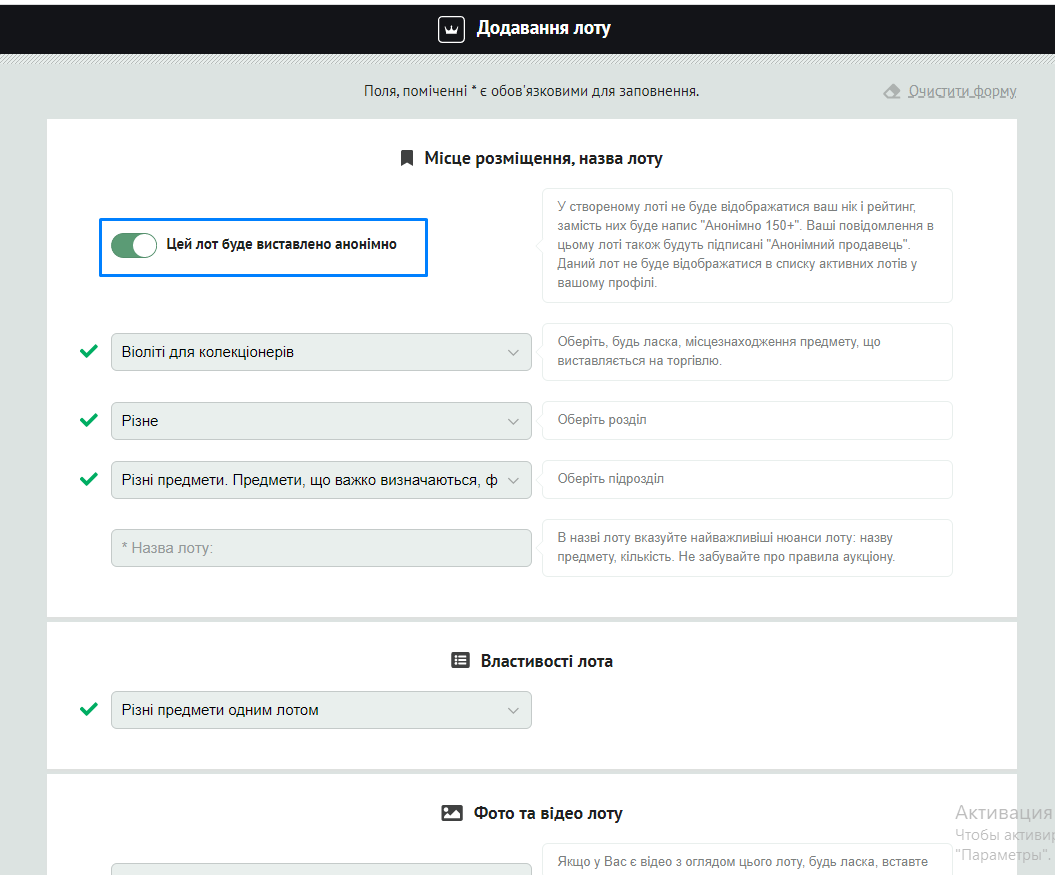This screenshot has height=875, width=1055.
Task: Toggle the anonymous lot switch
Action: pos(134,245)
